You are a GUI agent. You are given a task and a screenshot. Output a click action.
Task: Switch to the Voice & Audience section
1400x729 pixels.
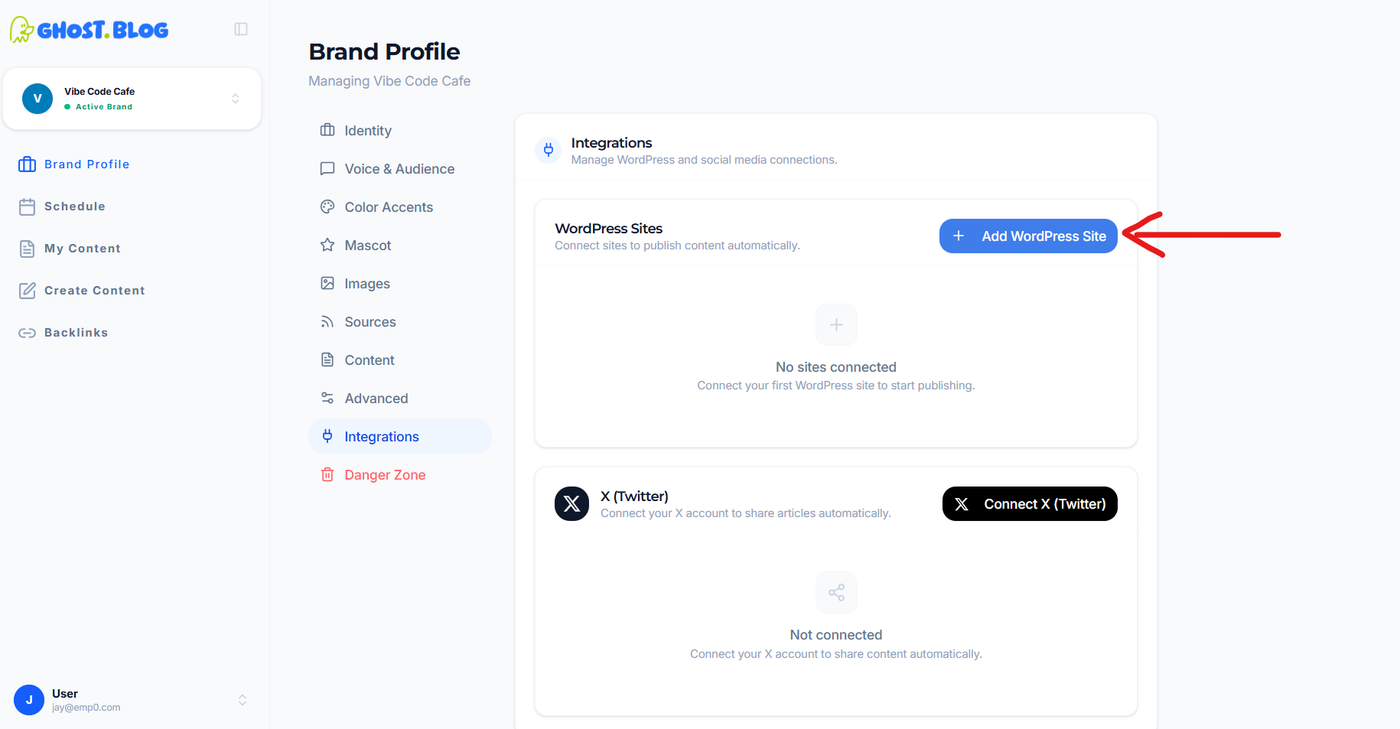click(399, 169)
